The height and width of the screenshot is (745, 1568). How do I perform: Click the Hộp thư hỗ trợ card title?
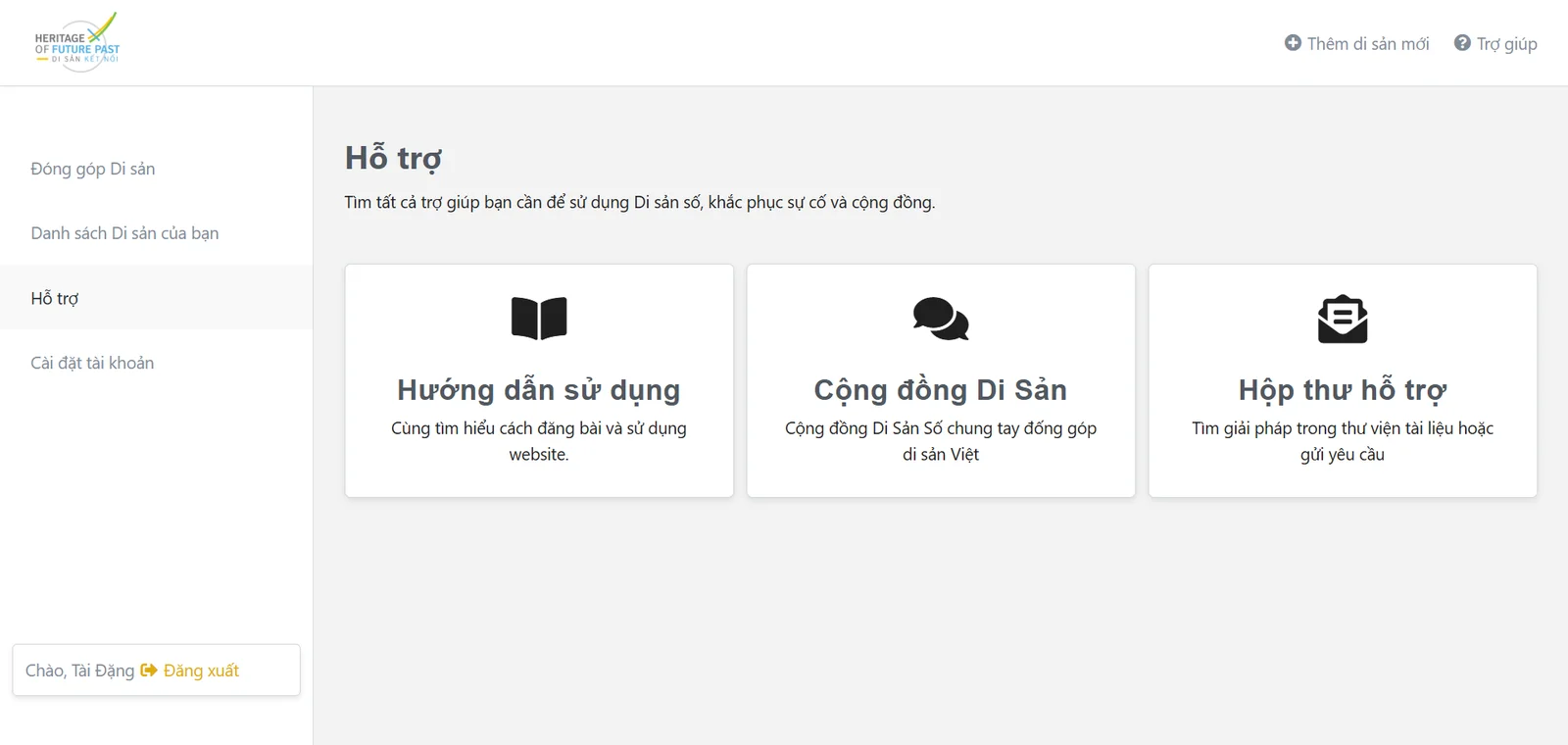(1343, 390)
